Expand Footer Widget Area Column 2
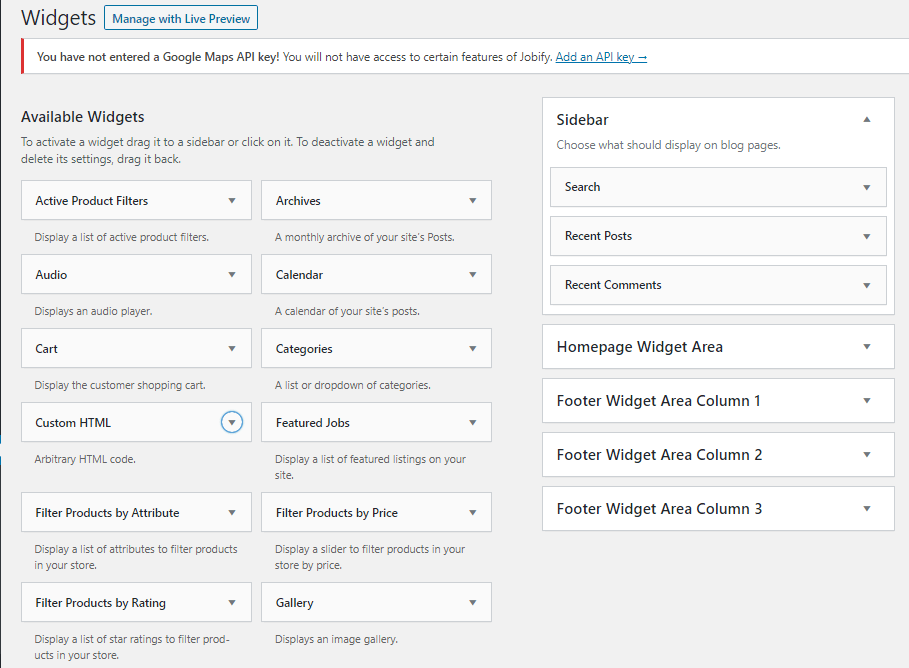909x668 pixels. [866, 454]
